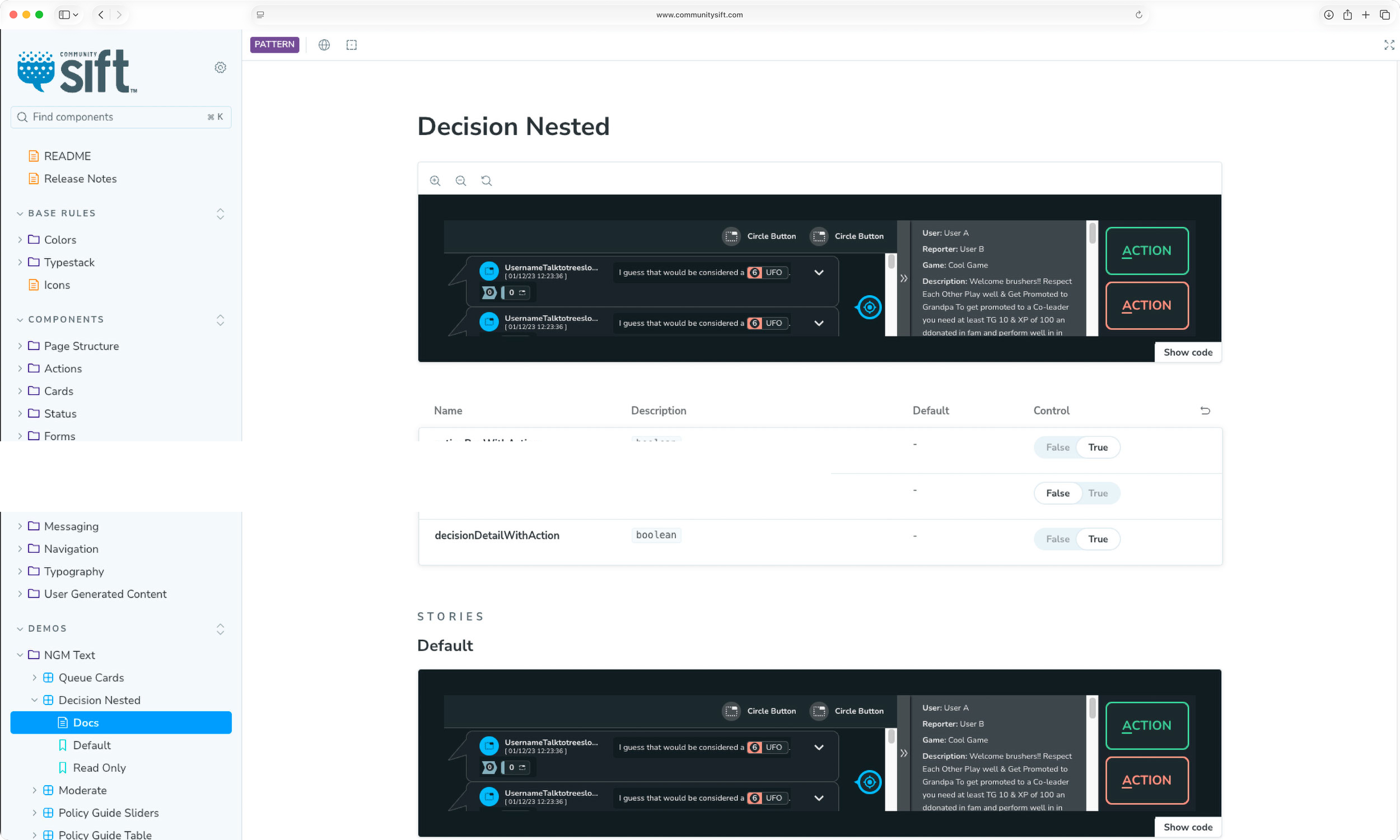Open a new Safari tab
This screenshot has height=840, width=1400.
click(1365, 15)
